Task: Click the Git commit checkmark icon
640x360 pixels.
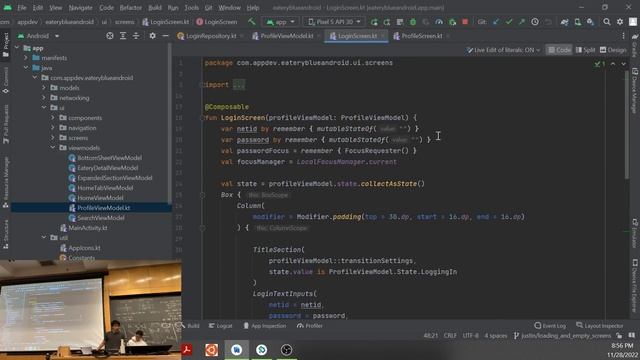Action: (509, 22)
